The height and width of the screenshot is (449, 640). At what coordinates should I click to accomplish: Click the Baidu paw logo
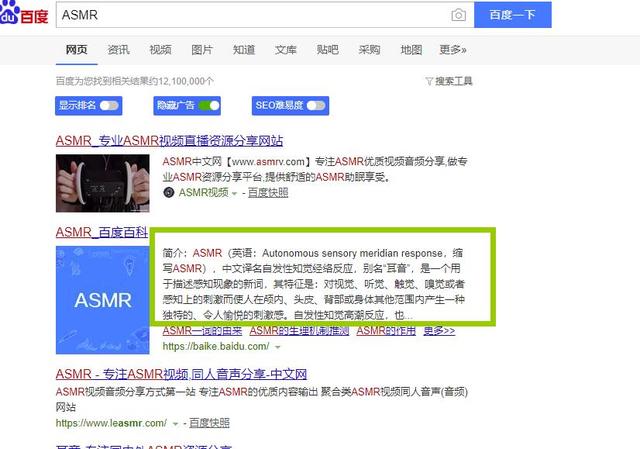pyautogui.click(x=10, y=12)
